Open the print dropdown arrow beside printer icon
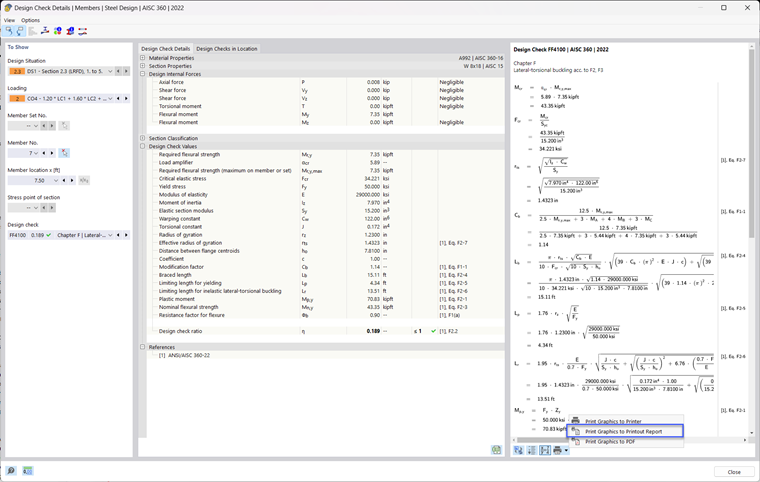This screenshot has width=760, height=482. [566, 450]
